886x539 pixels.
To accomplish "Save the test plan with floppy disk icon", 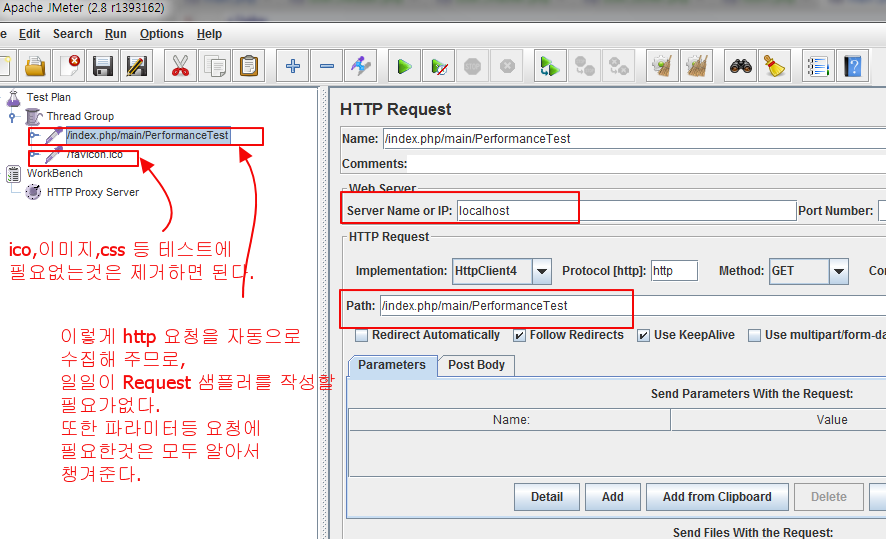I will pyautogui.click(x=103, y=67).
